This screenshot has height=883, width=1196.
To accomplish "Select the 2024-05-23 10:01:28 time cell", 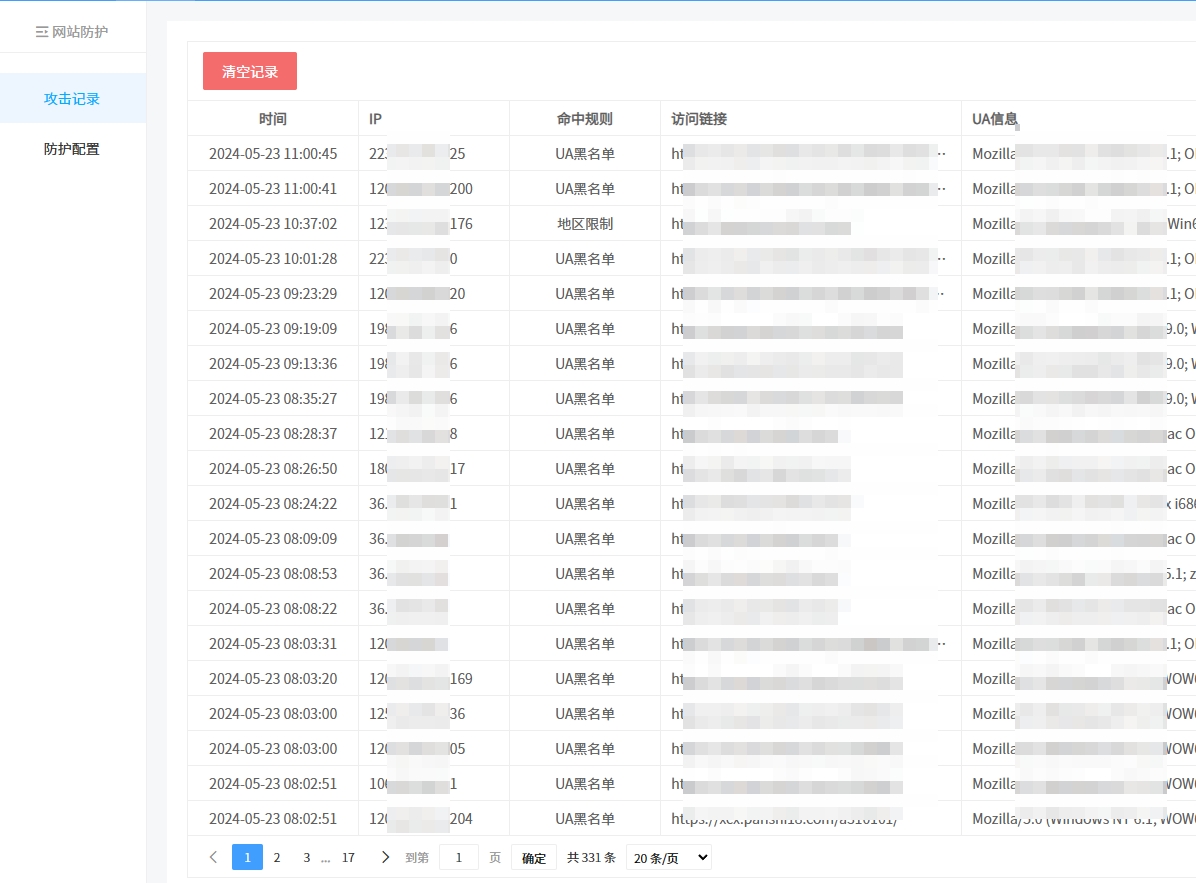I will (x=273, y=258).
